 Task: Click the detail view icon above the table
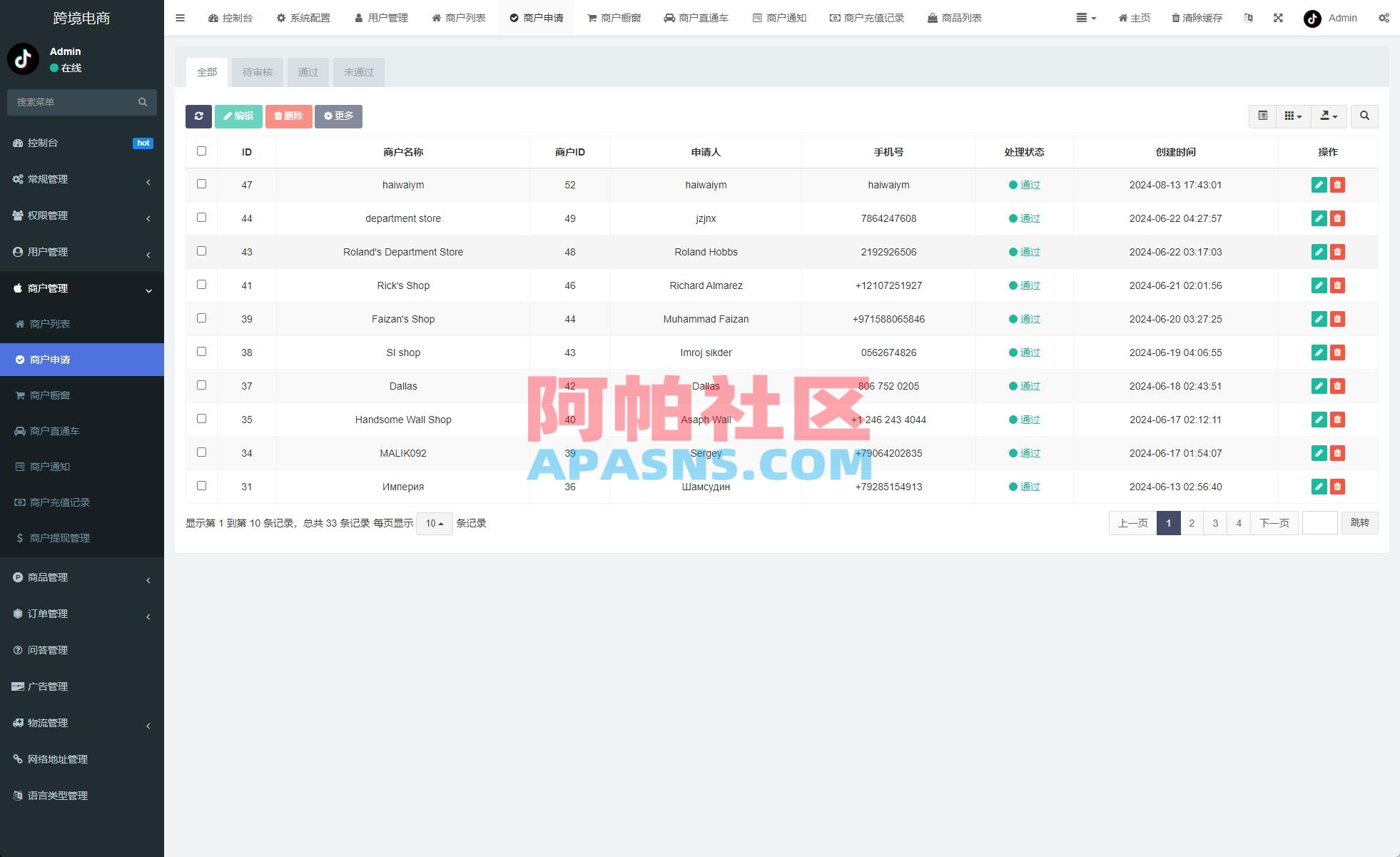point(1262,116)
